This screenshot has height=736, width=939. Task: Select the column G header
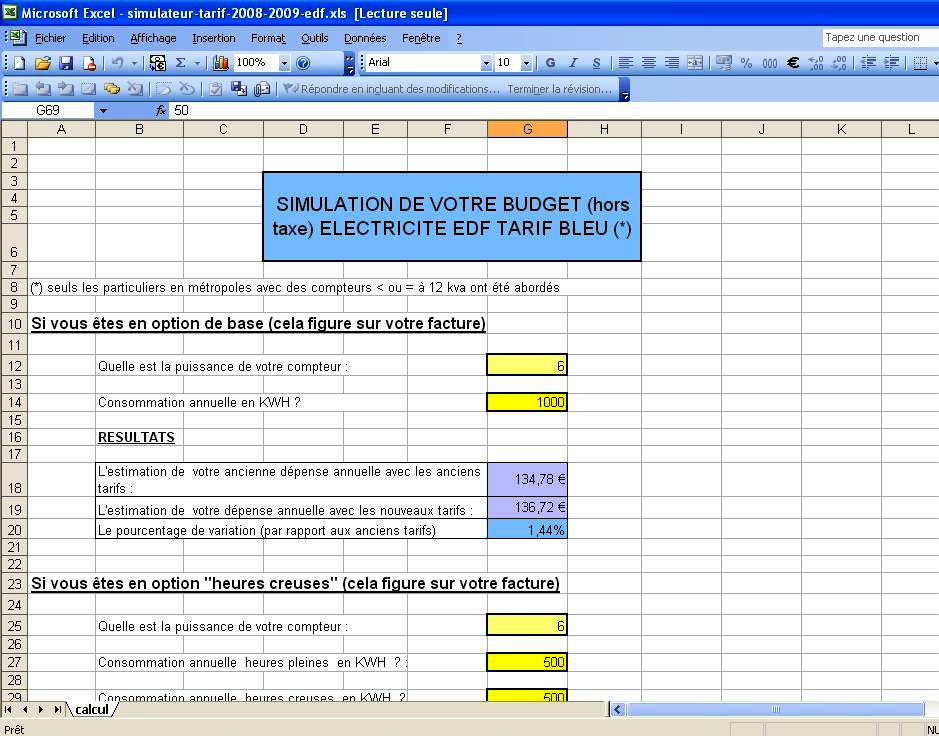[x=527, y=129]
